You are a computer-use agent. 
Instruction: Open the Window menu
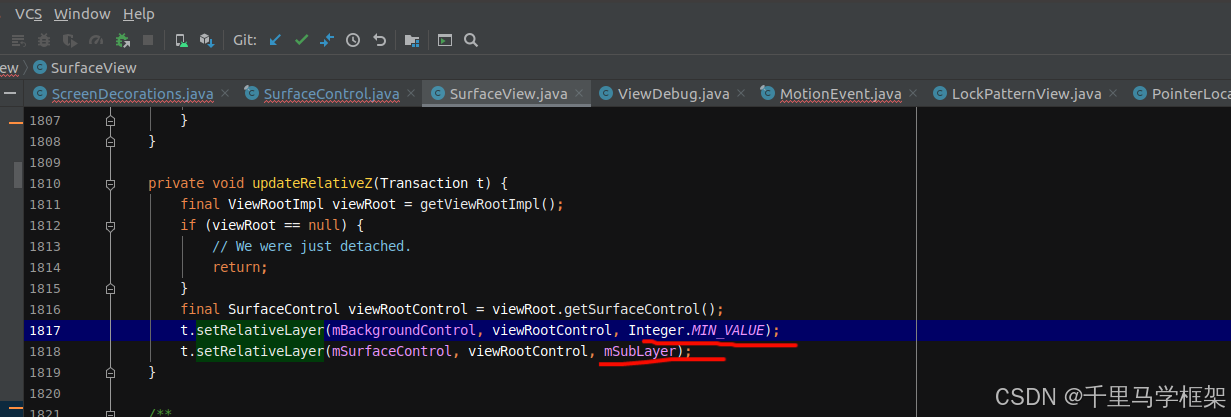(x=82, y=13)
